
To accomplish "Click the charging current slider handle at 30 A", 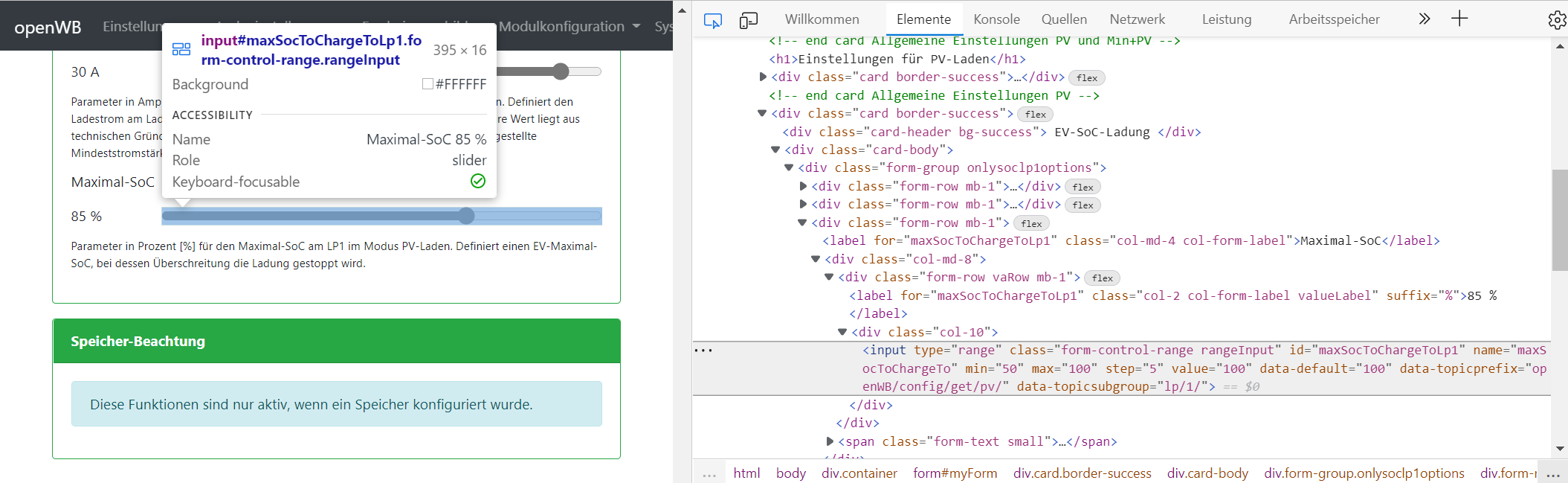I will [x=561, y=71].
